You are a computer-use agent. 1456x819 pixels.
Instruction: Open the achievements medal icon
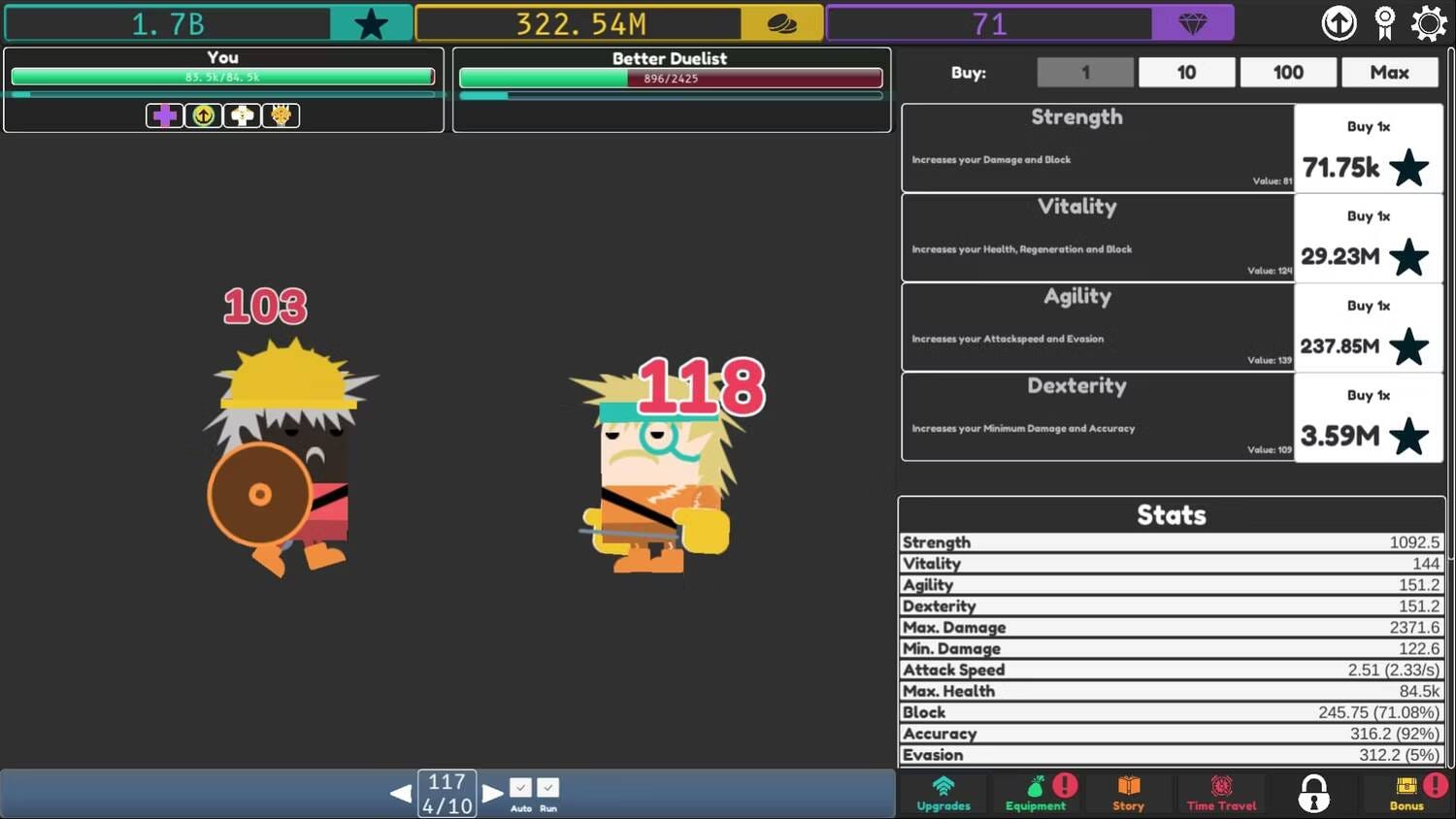click(x=1385, y=22)
